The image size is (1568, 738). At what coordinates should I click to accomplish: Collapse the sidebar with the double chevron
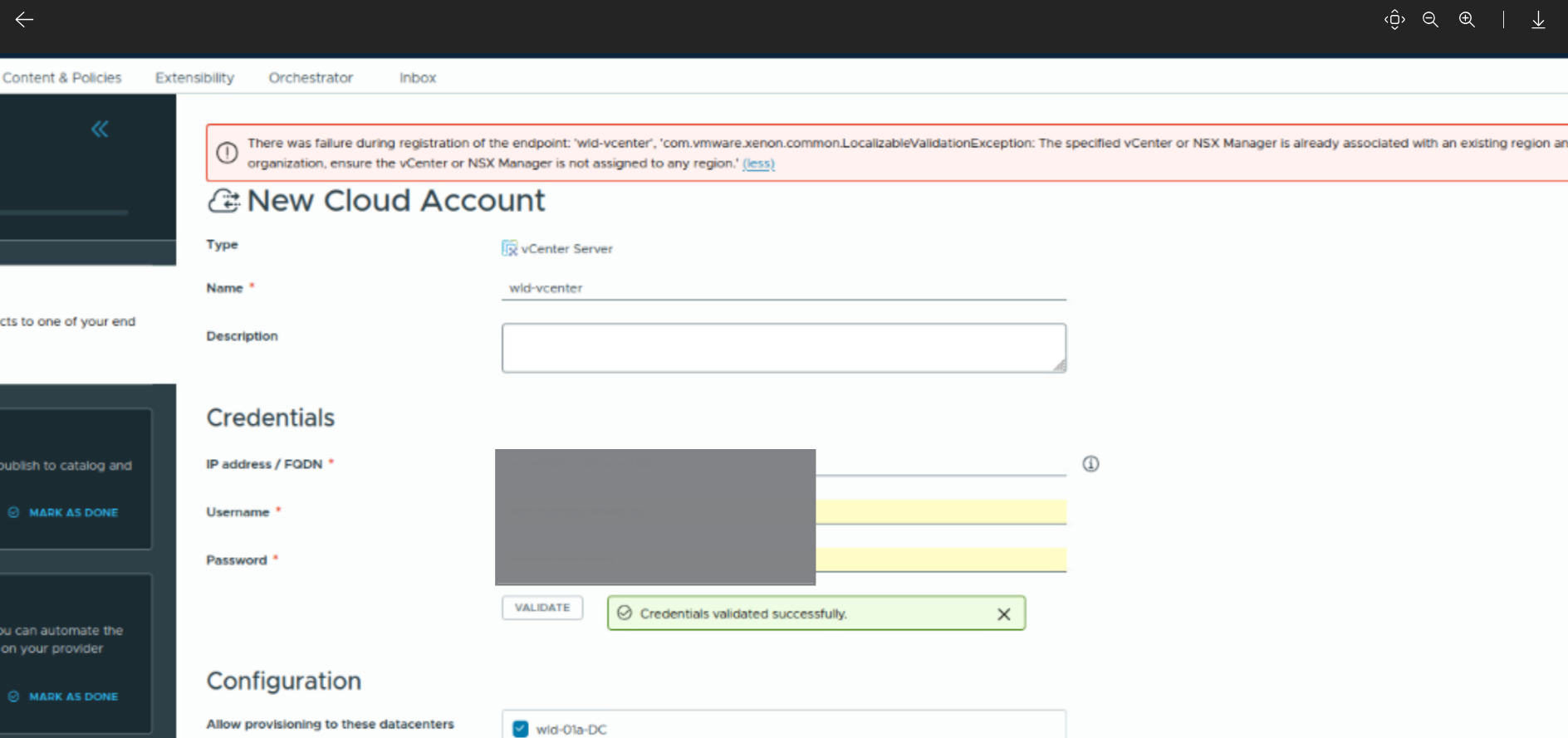[x=100, y=129]
